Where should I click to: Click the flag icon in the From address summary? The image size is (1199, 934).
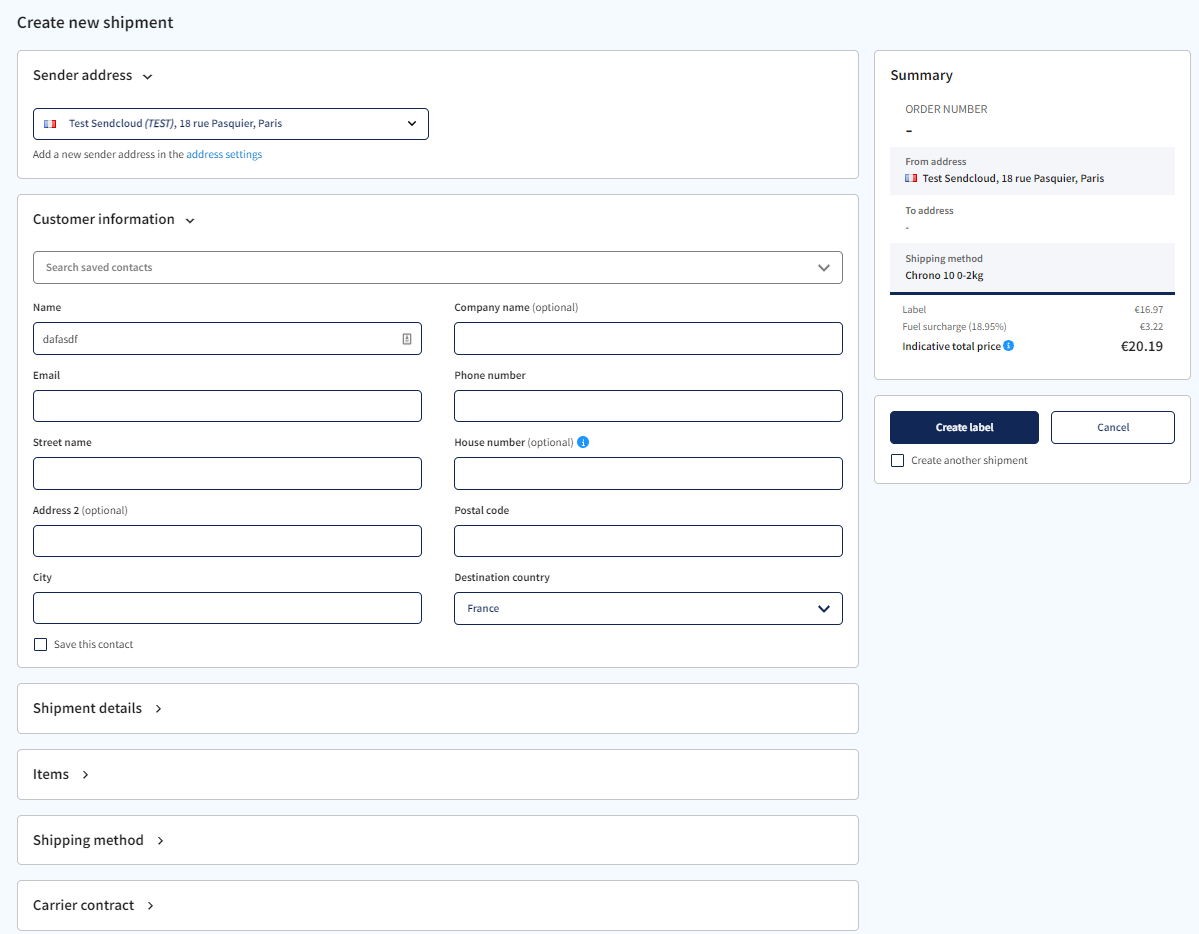[x=910, y=177]
